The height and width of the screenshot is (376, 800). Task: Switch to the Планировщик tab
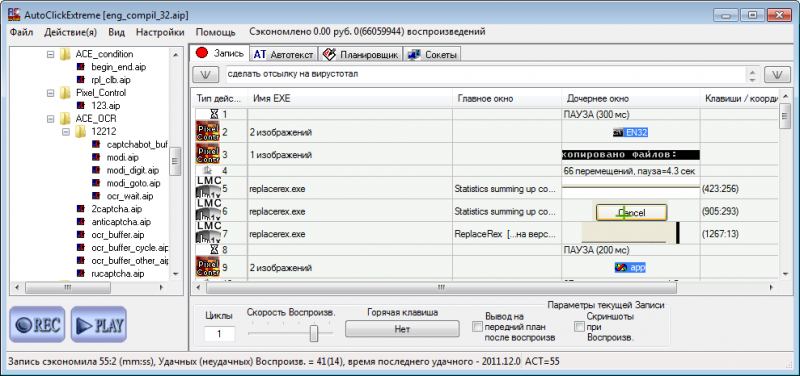361,54
